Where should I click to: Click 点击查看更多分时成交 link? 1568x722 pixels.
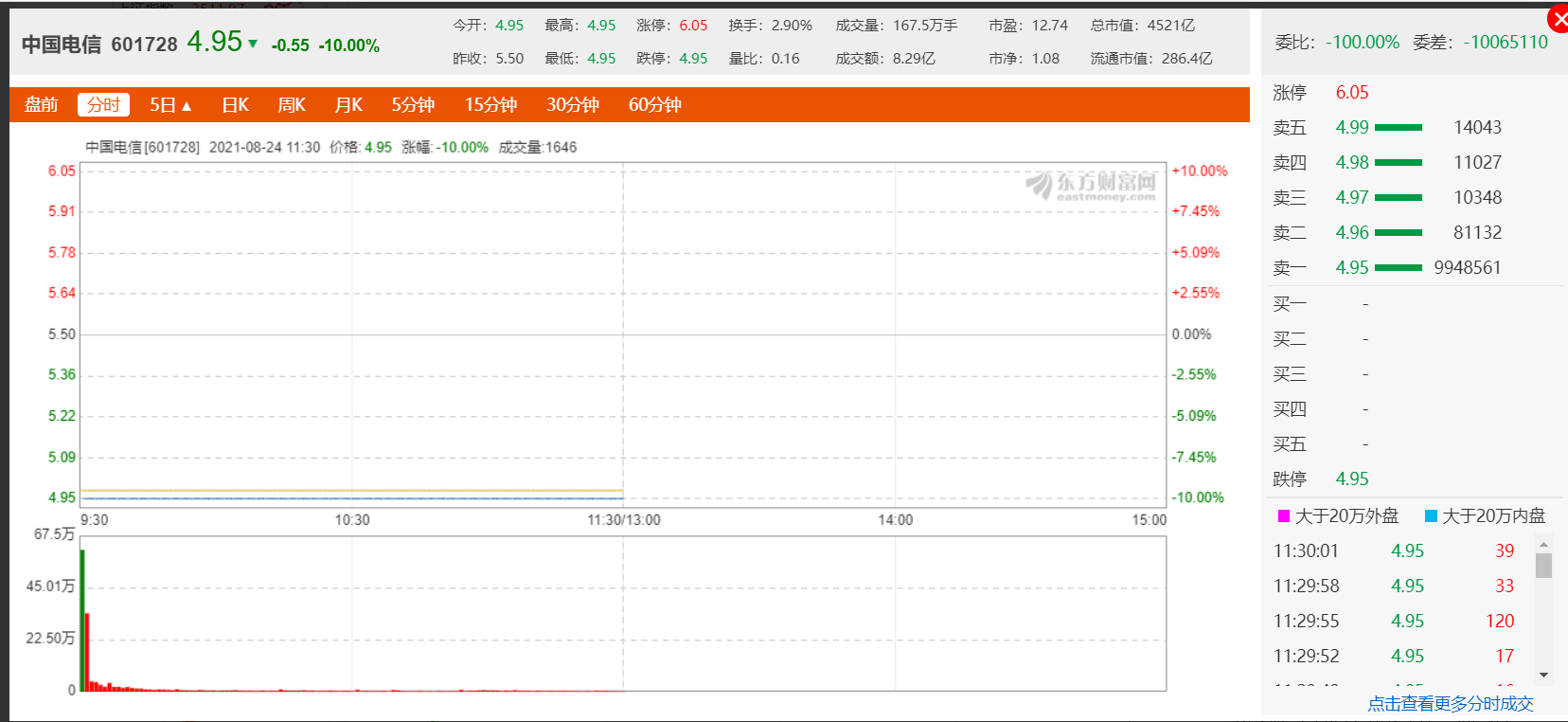[x=1450, y=703]
